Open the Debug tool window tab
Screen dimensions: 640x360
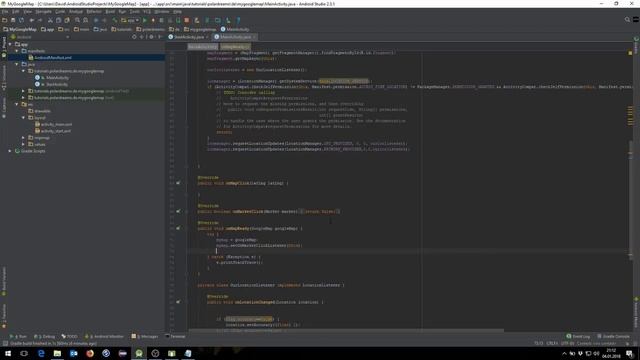(x=44, y=336)
